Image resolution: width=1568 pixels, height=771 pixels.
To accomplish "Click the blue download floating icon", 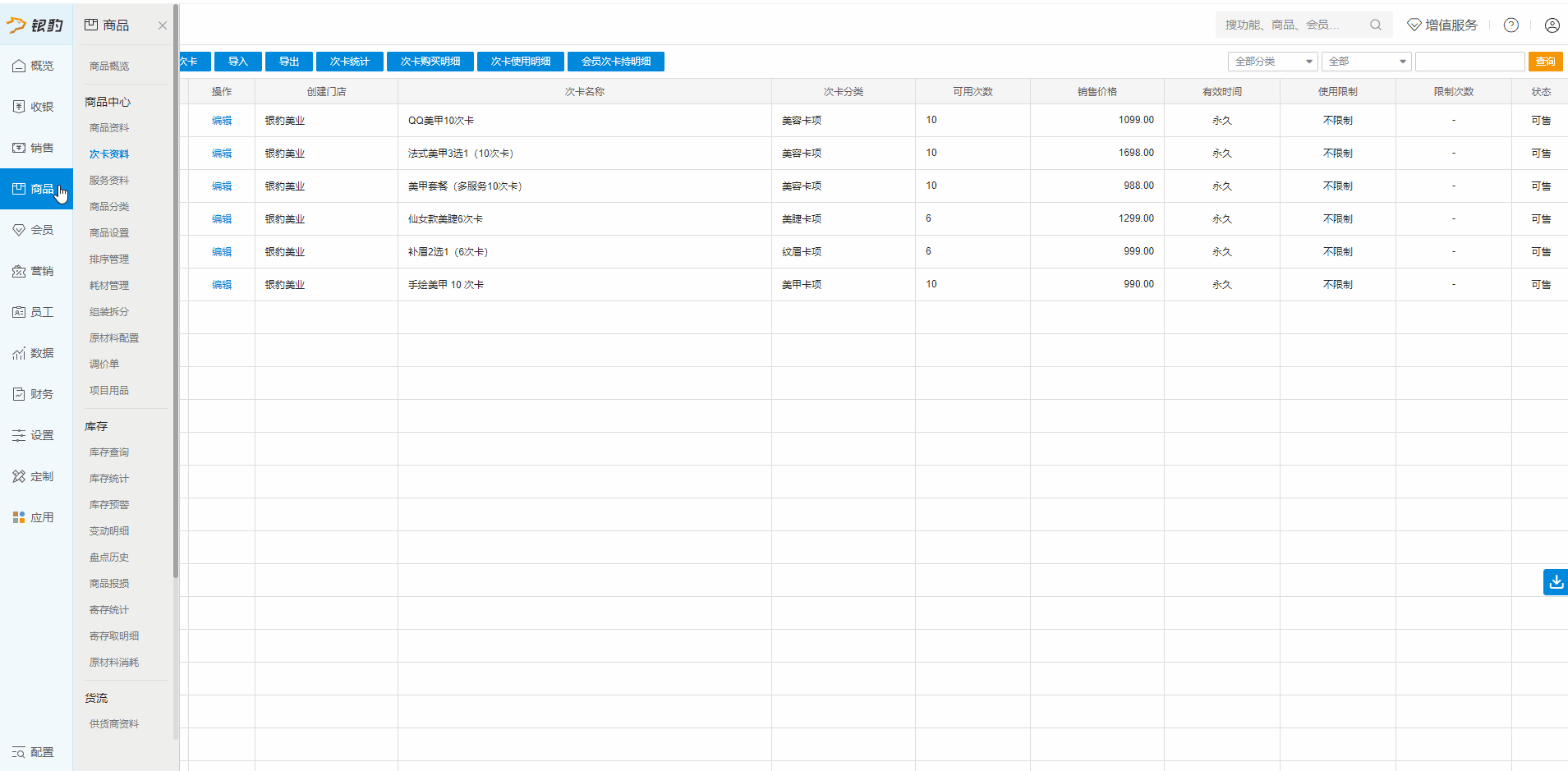I will click(x=1556, y=582).
